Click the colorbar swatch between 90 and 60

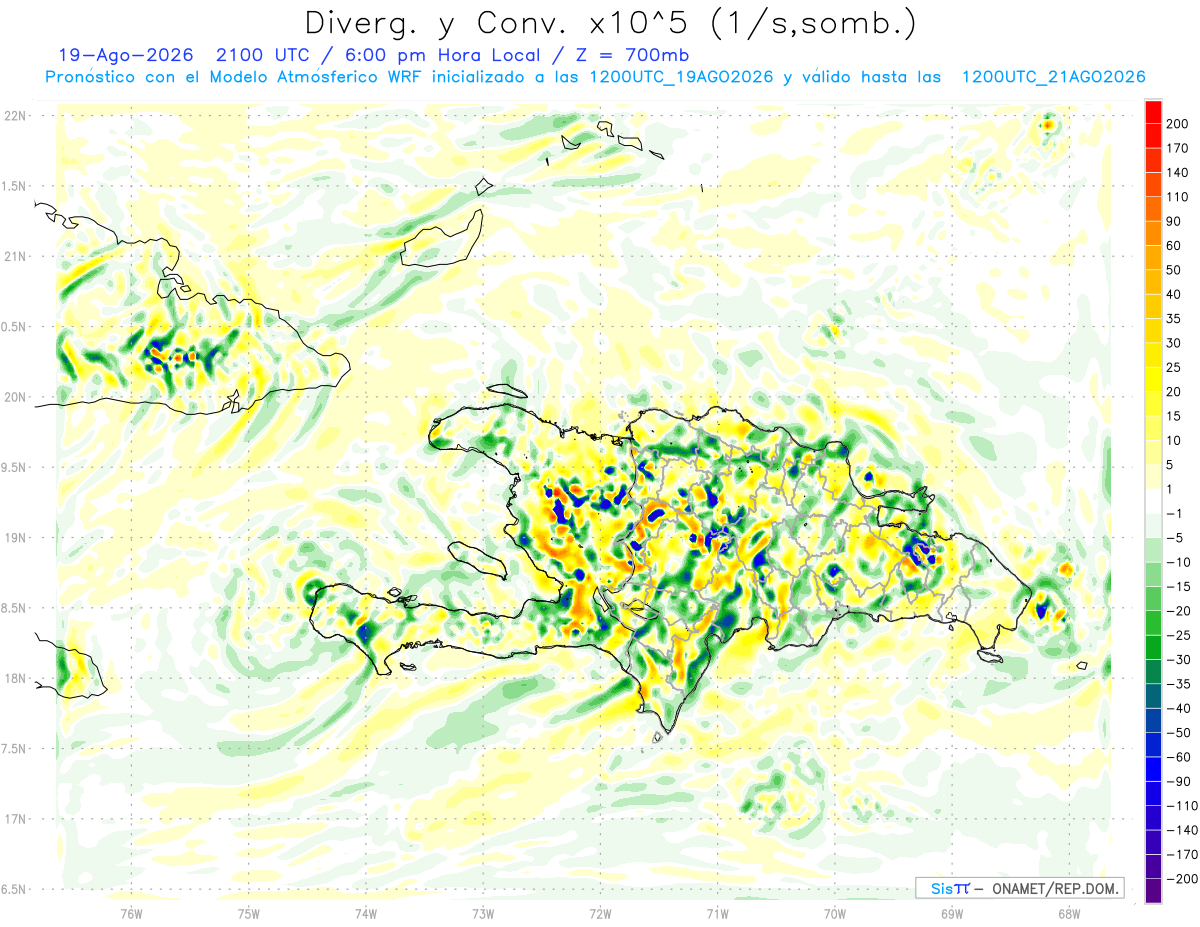click(1153, 234)
